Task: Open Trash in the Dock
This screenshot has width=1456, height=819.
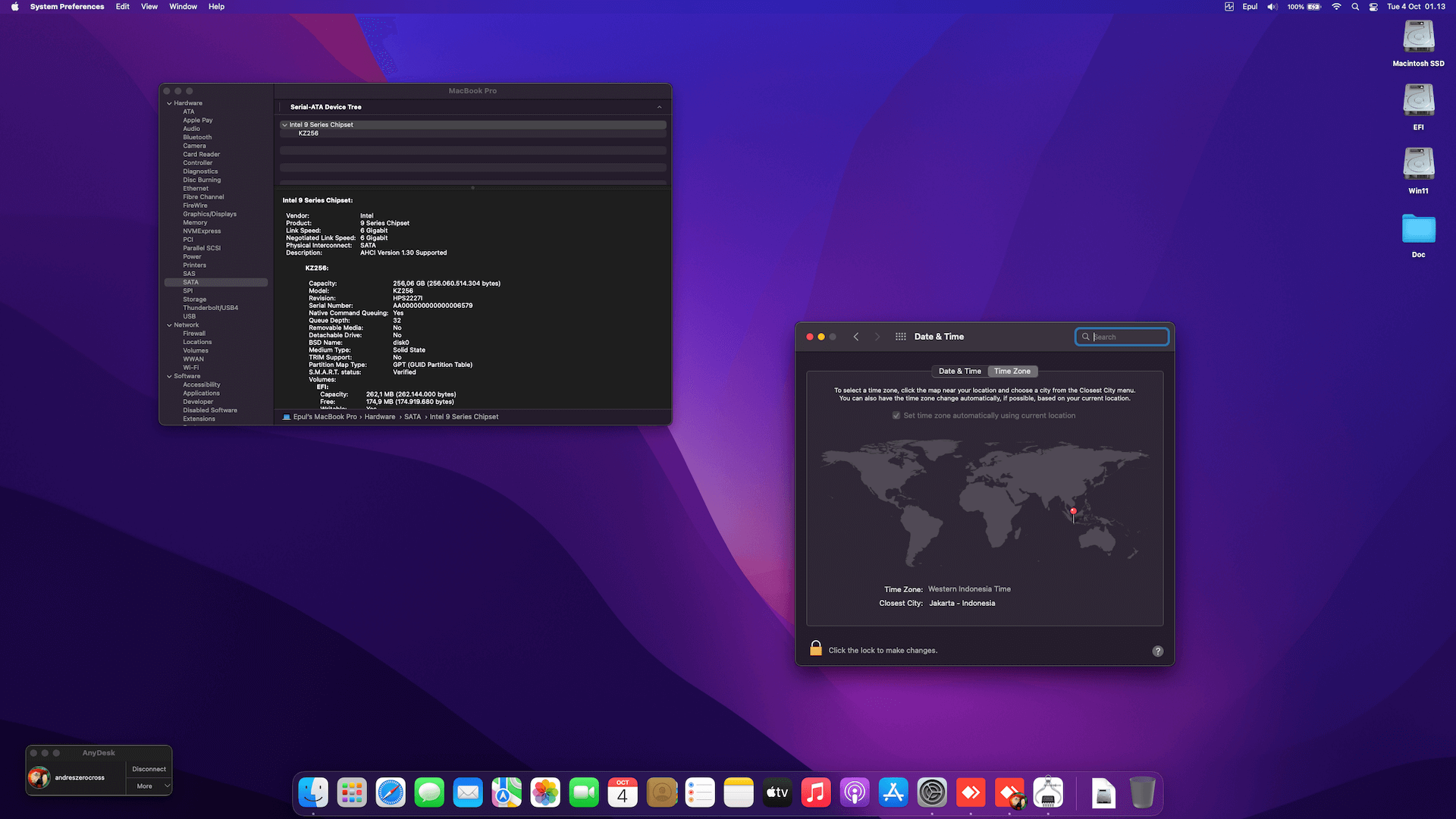Action: coord(1142,792)
